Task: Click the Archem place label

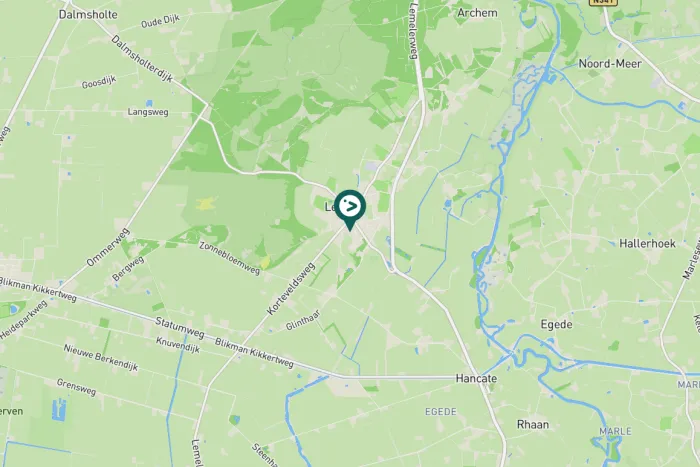Action: click(477, 13)
